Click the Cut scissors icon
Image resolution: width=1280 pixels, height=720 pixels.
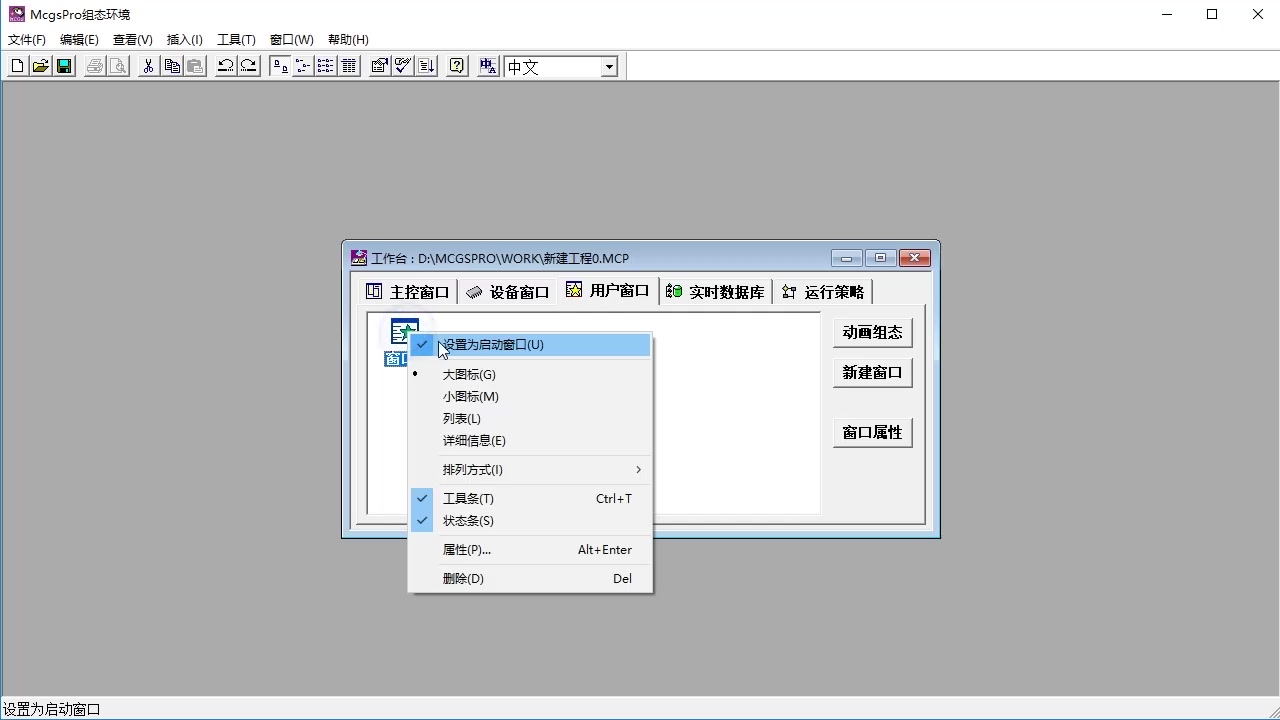148,66
